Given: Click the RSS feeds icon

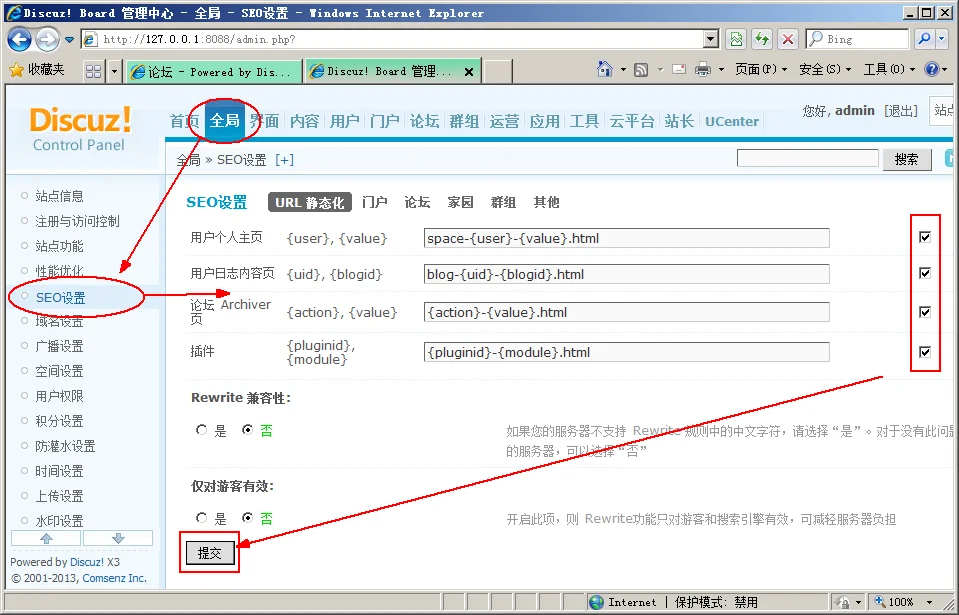Looking at the screenshot, I should [x=641, y=70].
